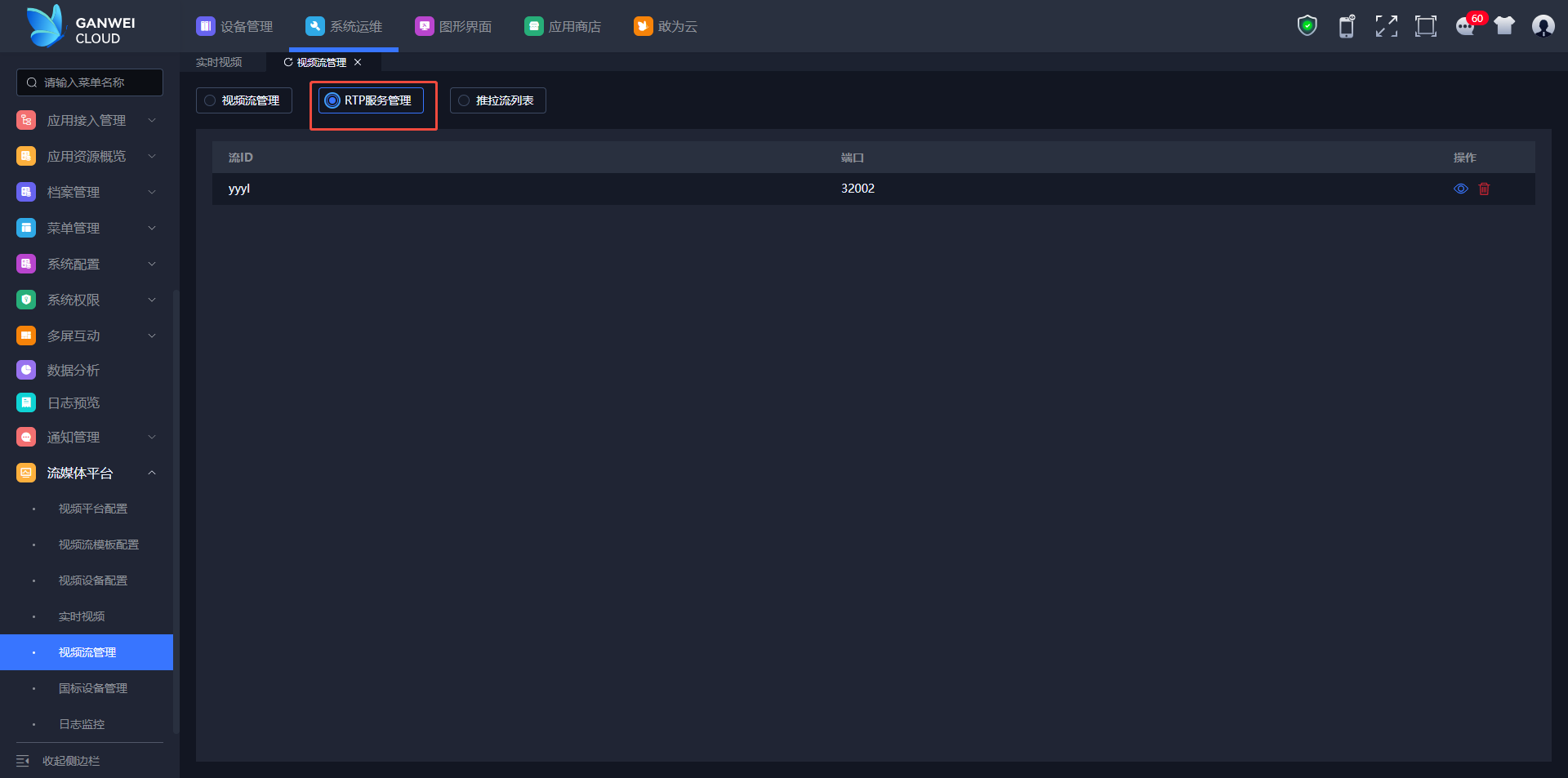The image size is (1568, 778).
Task: Expand the 多屏互动 menu chevron
Action: point(152,336)
